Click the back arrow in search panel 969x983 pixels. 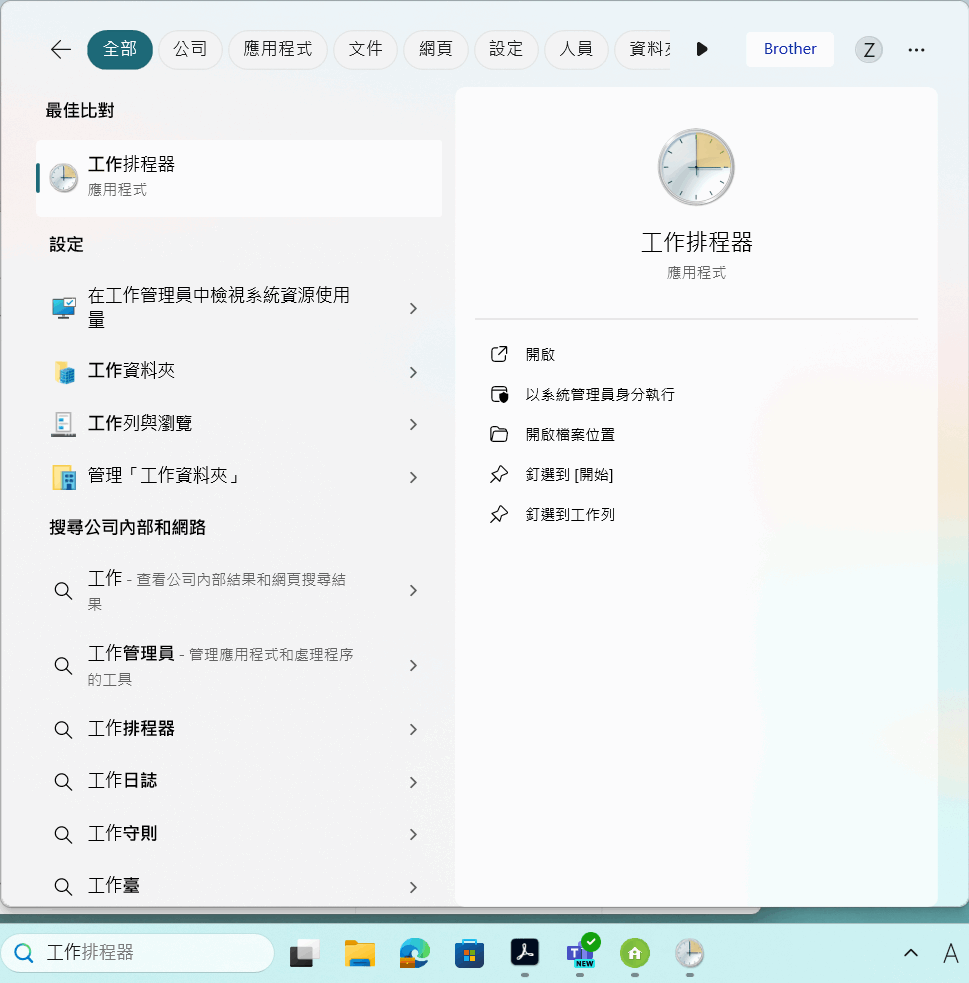(60, 49)
